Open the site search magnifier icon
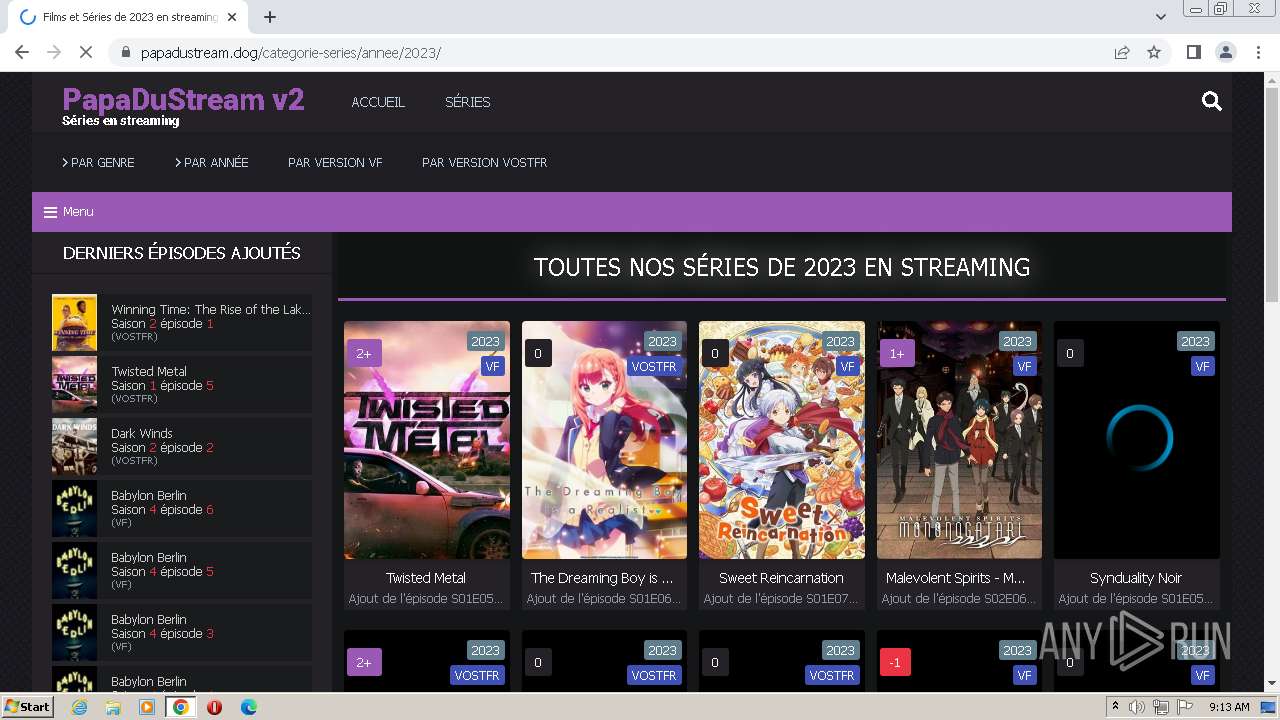This screenshot has width=1280, height=720. [x=1211, y=101]
